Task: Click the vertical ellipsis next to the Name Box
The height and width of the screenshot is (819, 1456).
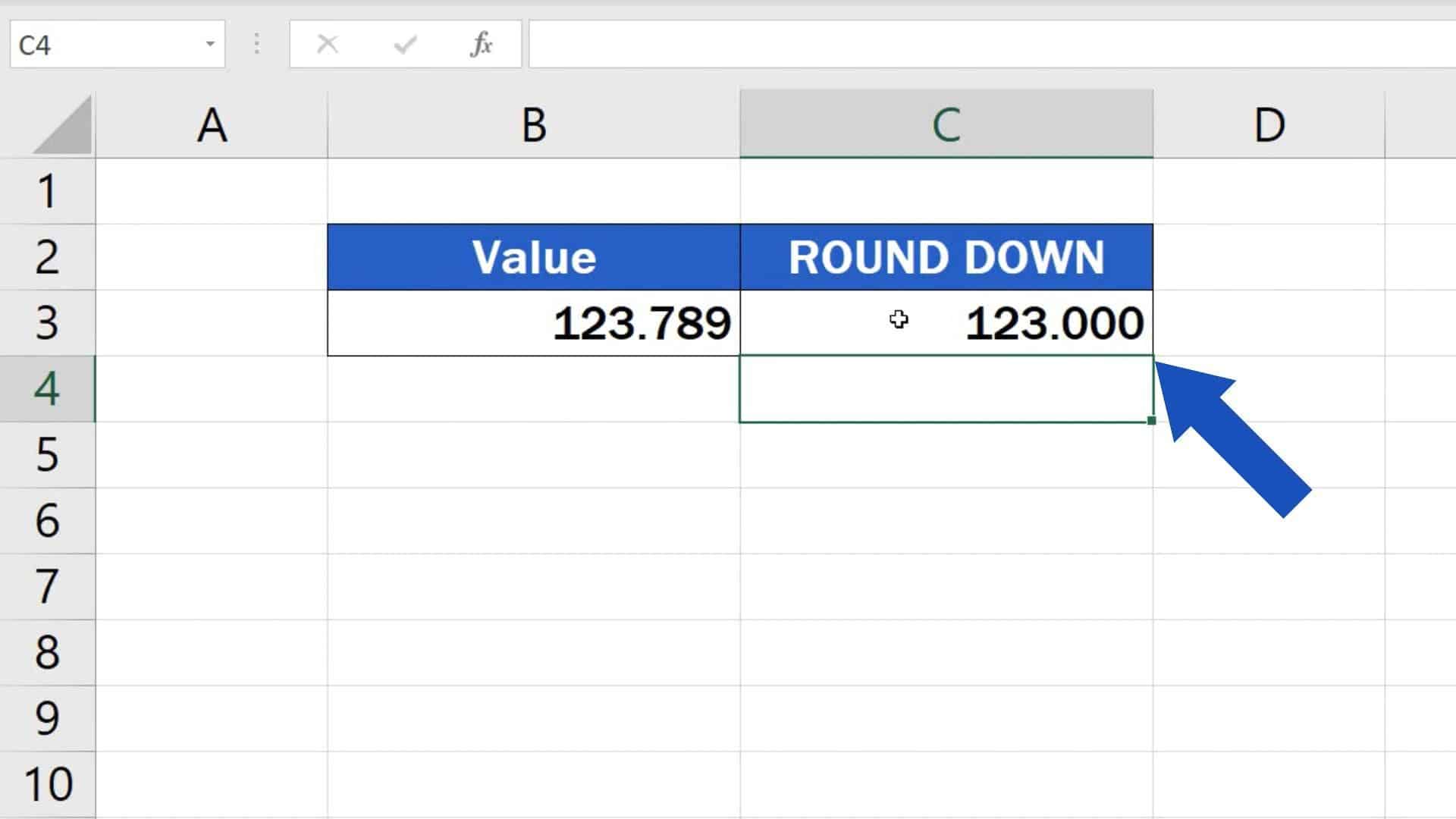Action: (x=256, y=44)
